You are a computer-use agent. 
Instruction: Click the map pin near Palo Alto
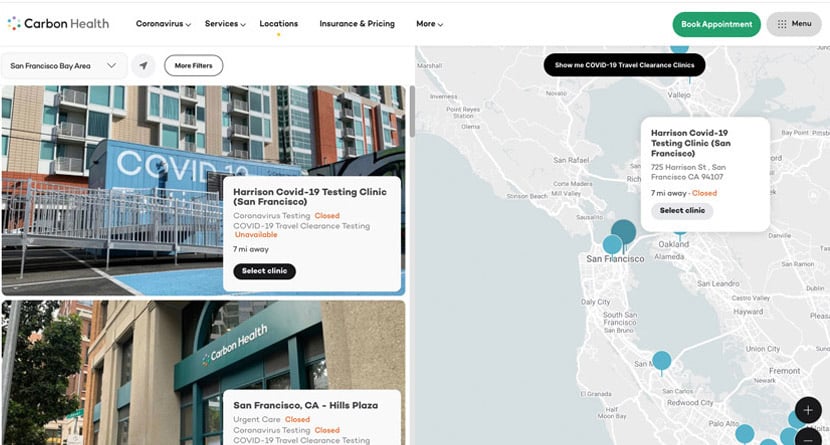[x=745, y=432]
